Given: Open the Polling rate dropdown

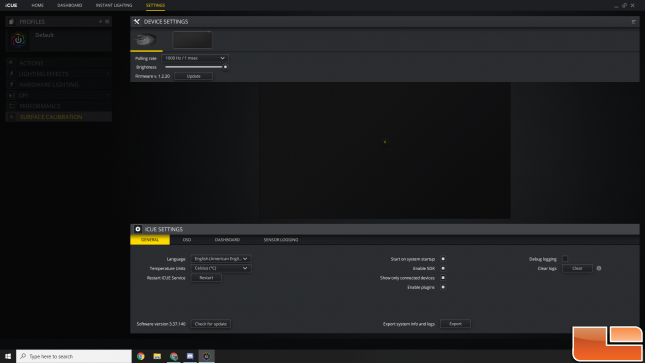Looking at the screenshot, I should (x=195, y=58).
